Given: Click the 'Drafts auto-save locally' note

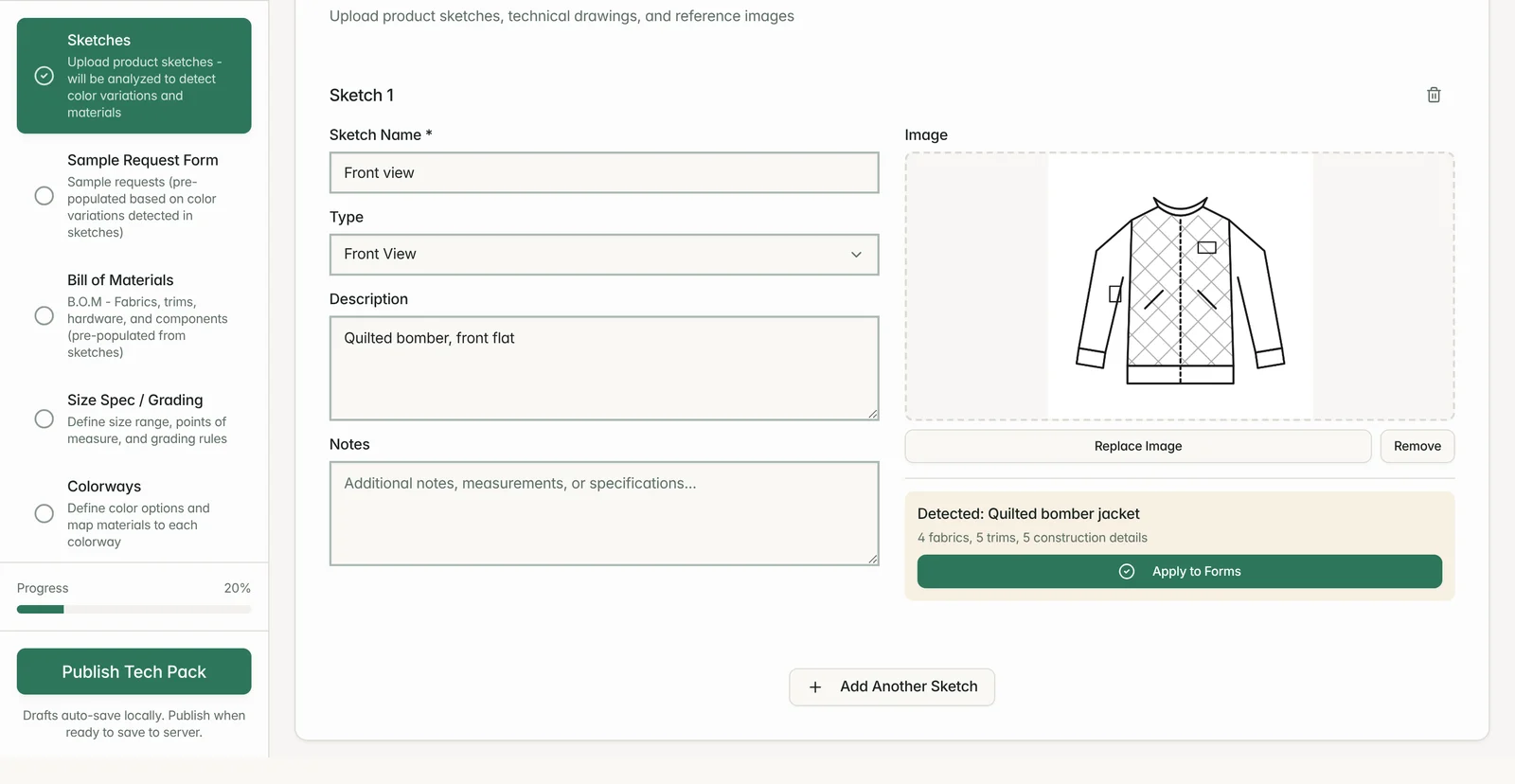Looking at the screenshot, I should click(134, 724).
